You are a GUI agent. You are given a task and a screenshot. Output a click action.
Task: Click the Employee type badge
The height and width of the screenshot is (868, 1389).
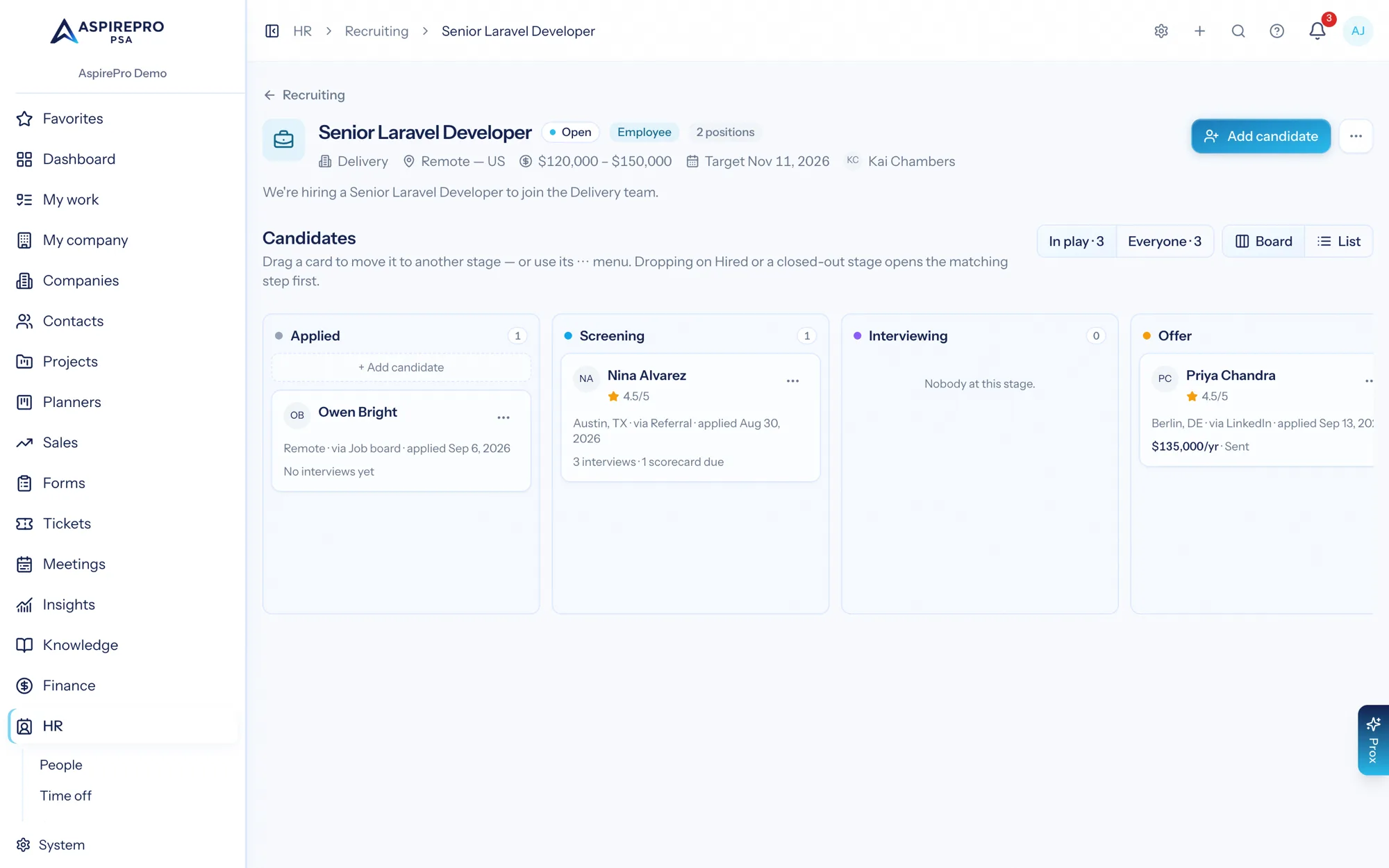(x=644, y=132)
